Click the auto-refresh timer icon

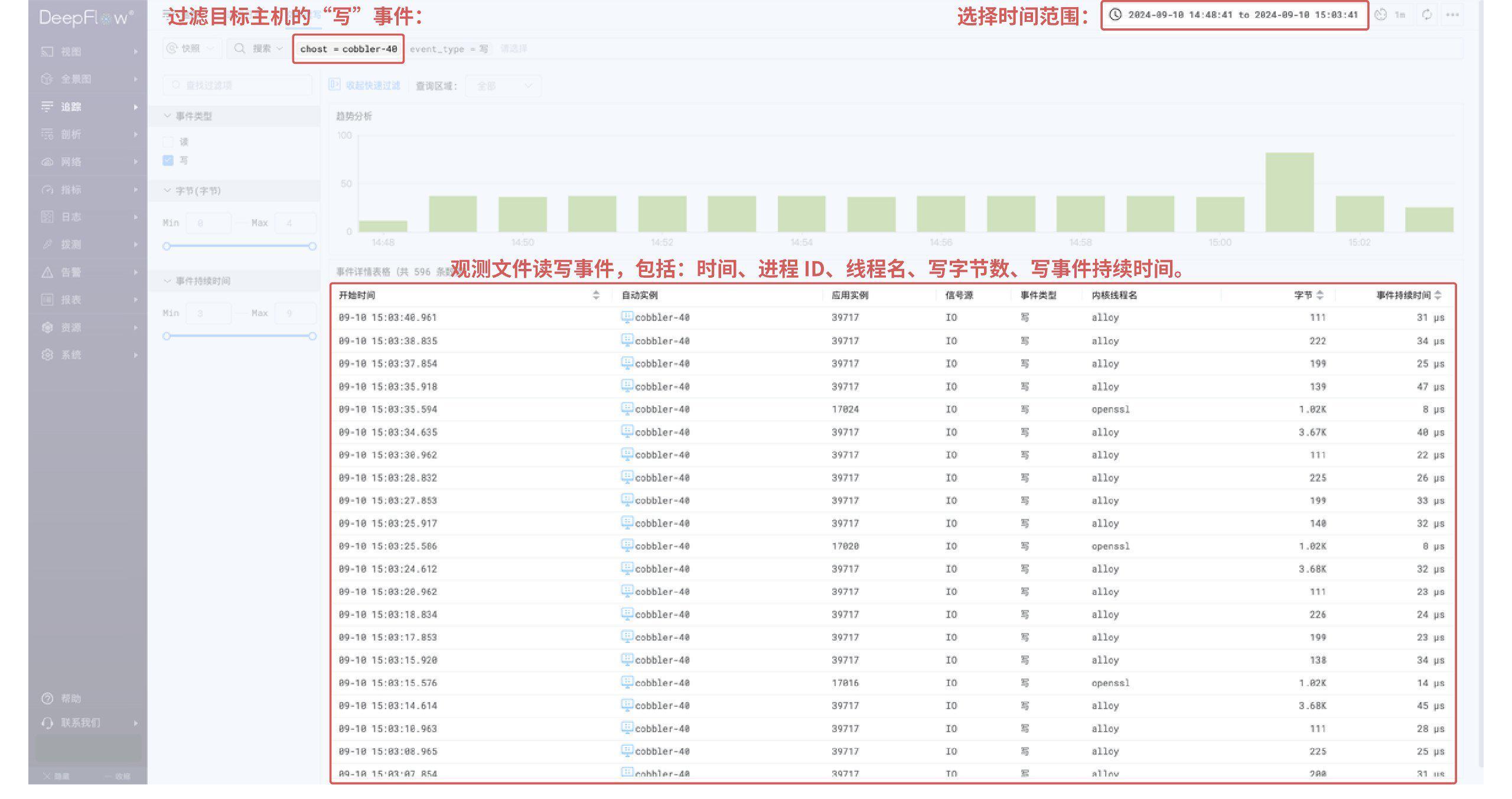[x=1380, y=15]
